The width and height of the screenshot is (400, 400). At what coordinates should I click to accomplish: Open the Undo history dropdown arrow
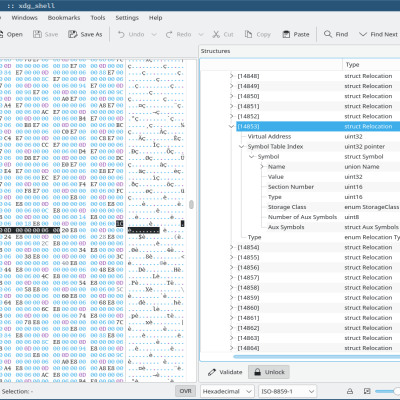pyautogui.click(x=154, y=34)
